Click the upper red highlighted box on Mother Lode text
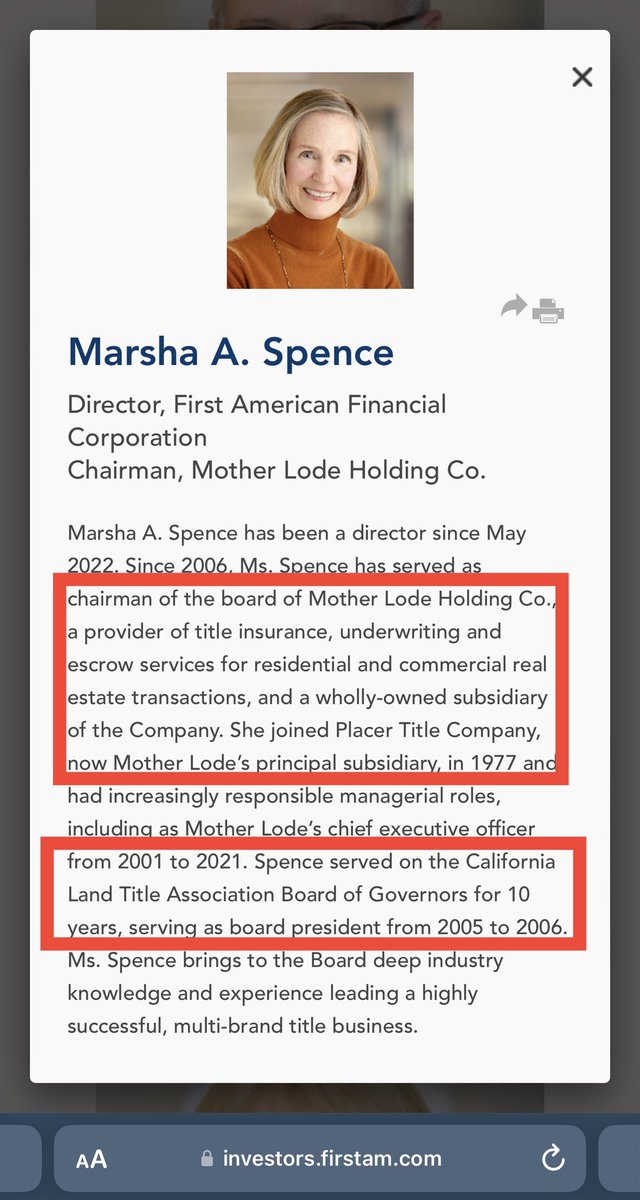Viewport: 640px width, 1200px height. tap(312, 678)
